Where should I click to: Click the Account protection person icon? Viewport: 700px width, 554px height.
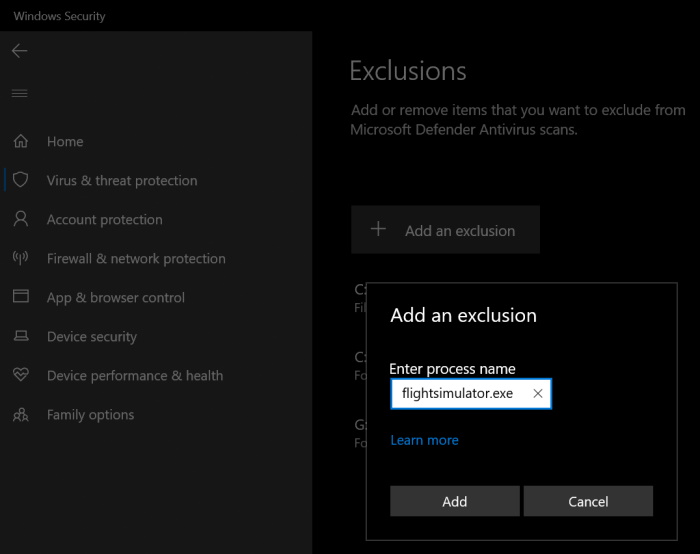pyautogui.click(x=21, y=219)
